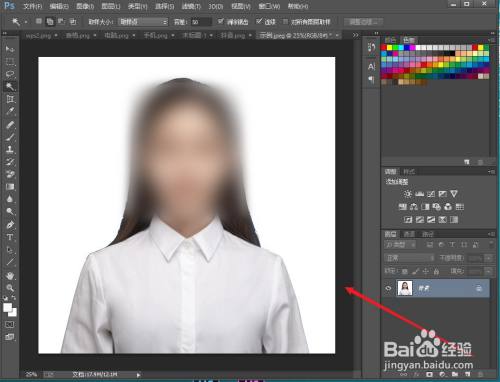This screenshot has height=382, width=500.
Task: Toggle Contiguous checkbox in options bar
Action: click(x=259, y=21)
